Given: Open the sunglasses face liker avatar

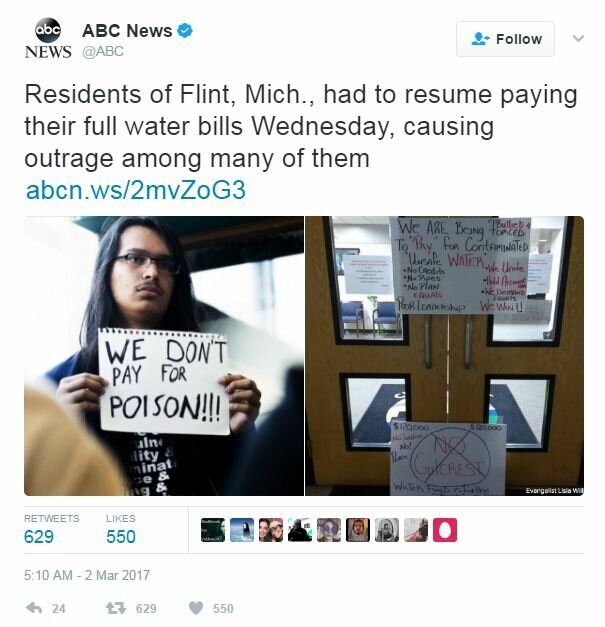Looking at the screenshot, I should (x=329, y=530).
